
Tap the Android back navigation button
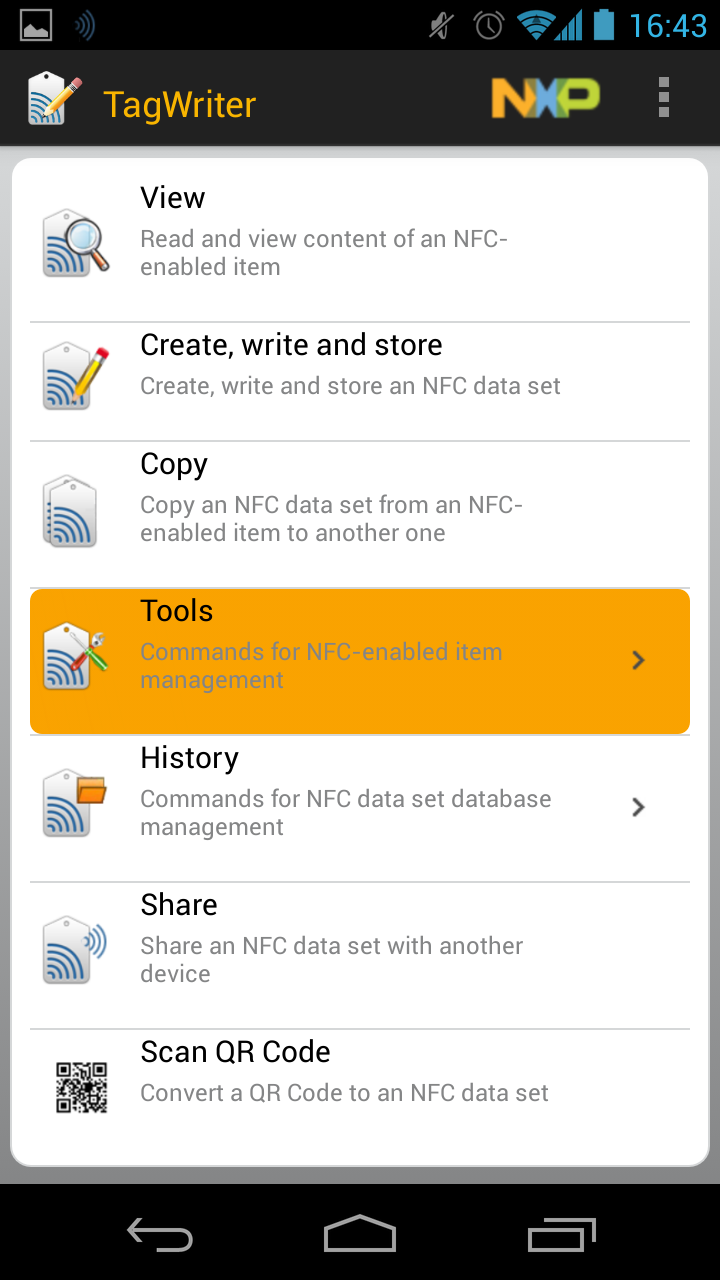[160, 1234]
